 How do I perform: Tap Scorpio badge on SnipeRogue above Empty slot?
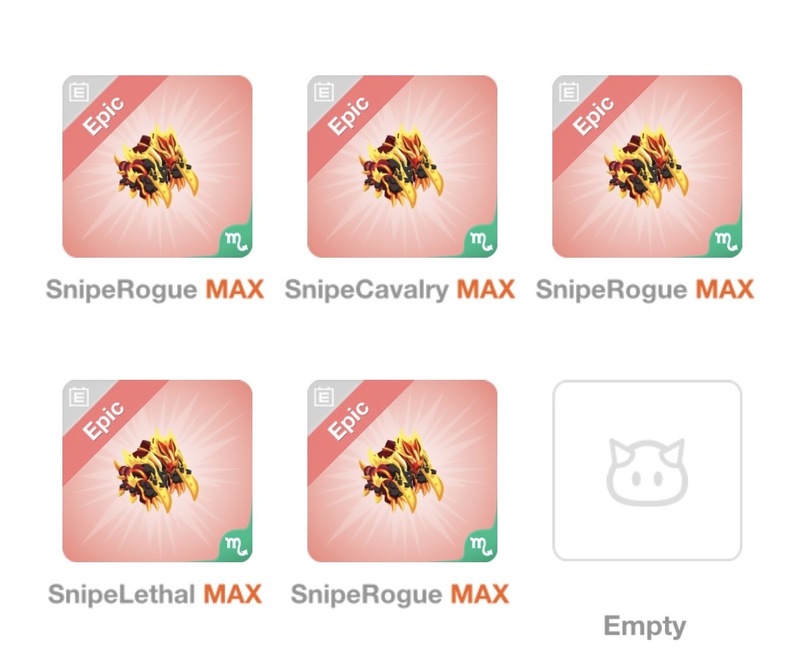[x=727, y=240]
